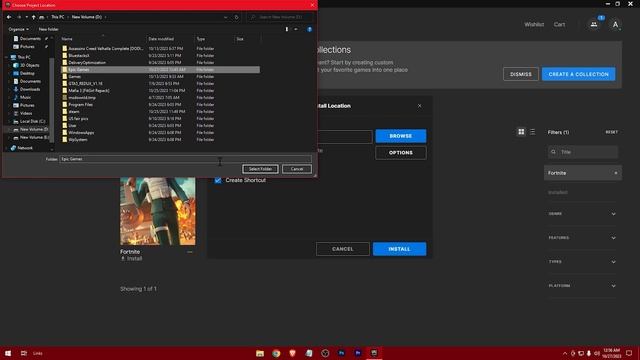Open the account profile avatar
640x360 pixels.
click(x=615, y=24)
